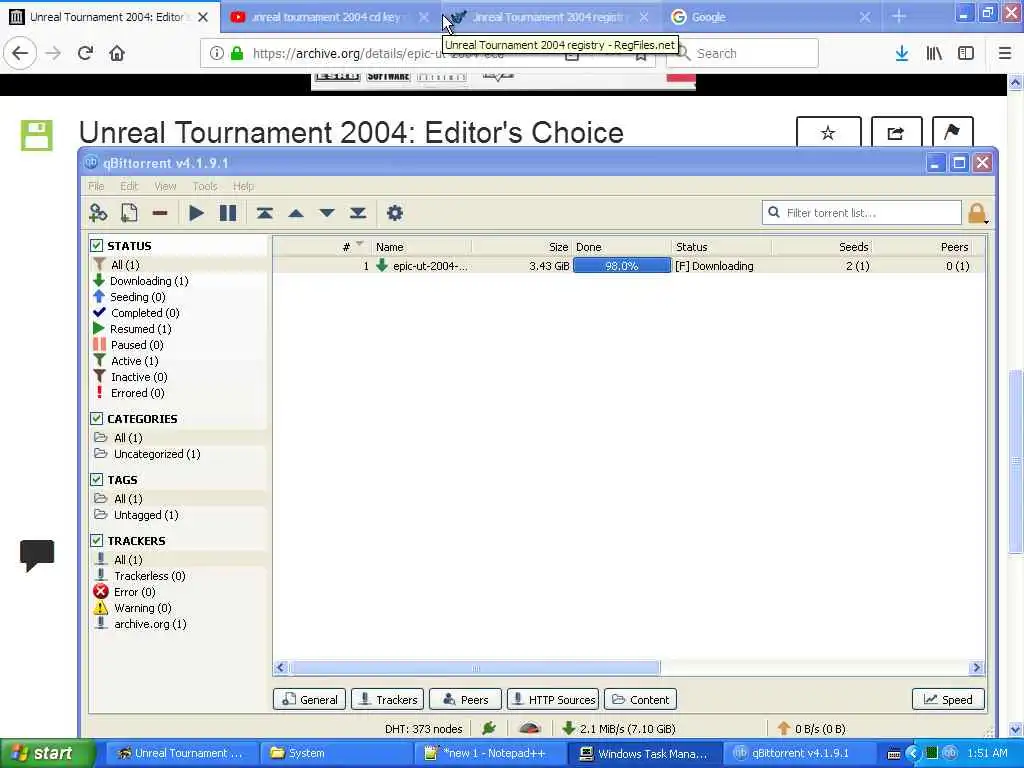Click the Add torrent link icon in qBittorrent
The height and width of the screenshot is (768, 1024).
pyautogui.click(x=98, y=213)
